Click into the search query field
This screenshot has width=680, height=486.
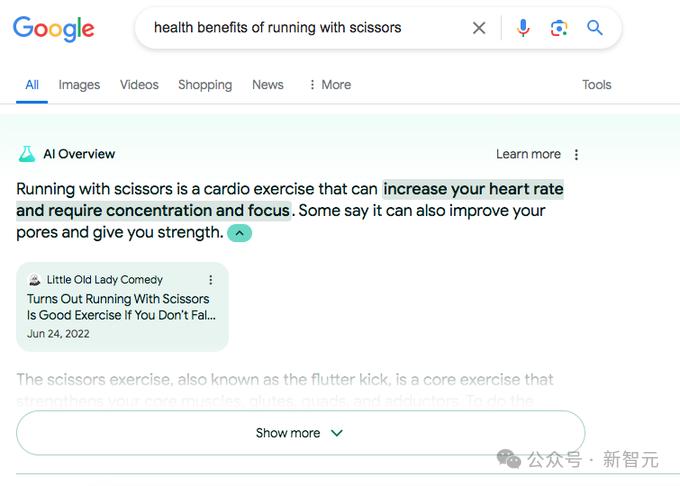click(300, 28)
